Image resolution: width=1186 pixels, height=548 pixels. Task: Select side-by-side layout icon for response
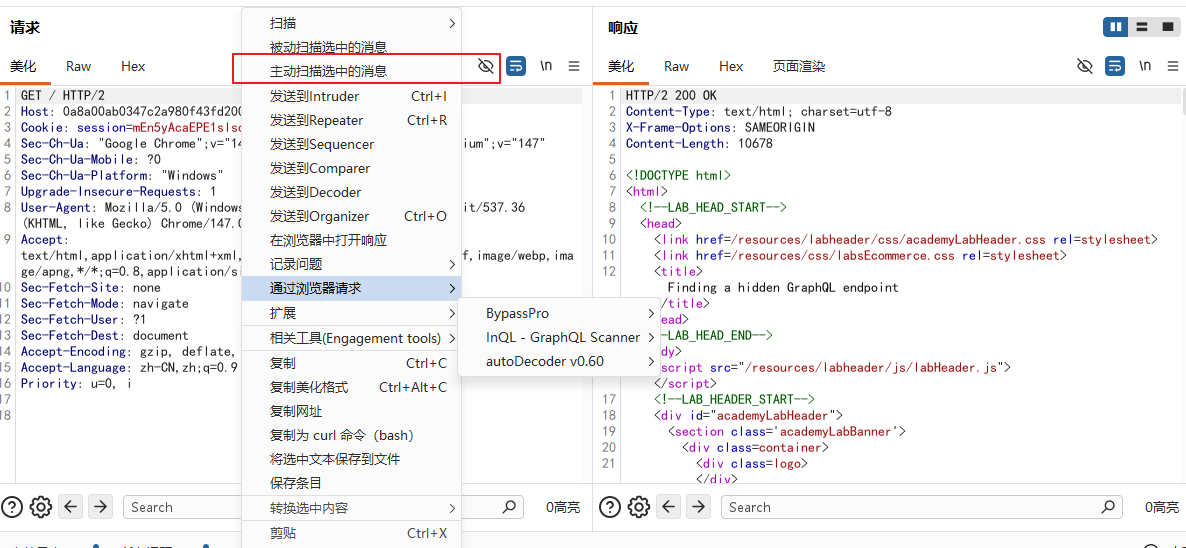[x=1115, y=27]
